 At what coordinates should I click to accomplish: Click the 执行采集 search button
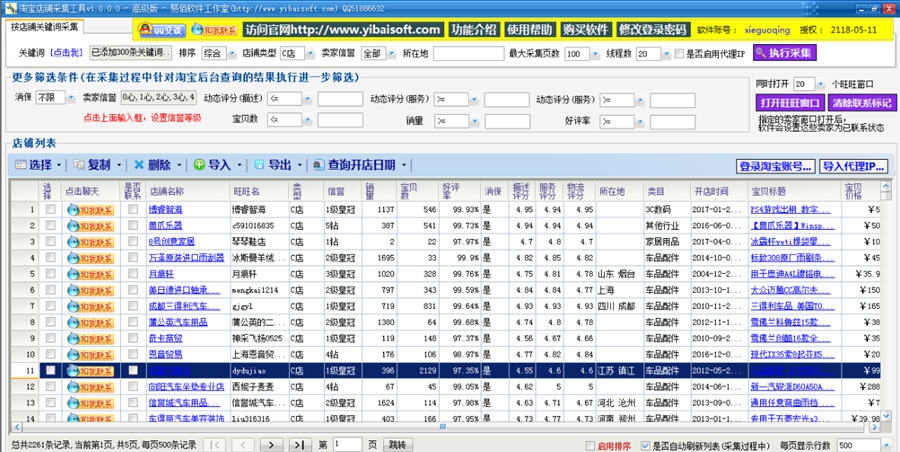(x=785, y=53)
